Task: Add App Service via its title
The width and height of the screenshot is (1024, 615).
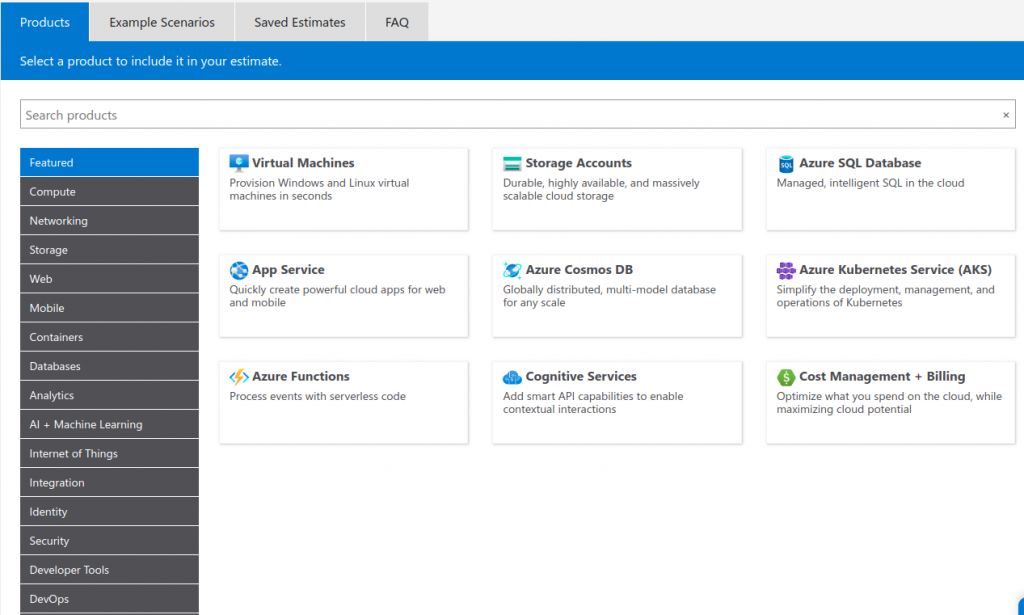Action: [x=288, y=270]
